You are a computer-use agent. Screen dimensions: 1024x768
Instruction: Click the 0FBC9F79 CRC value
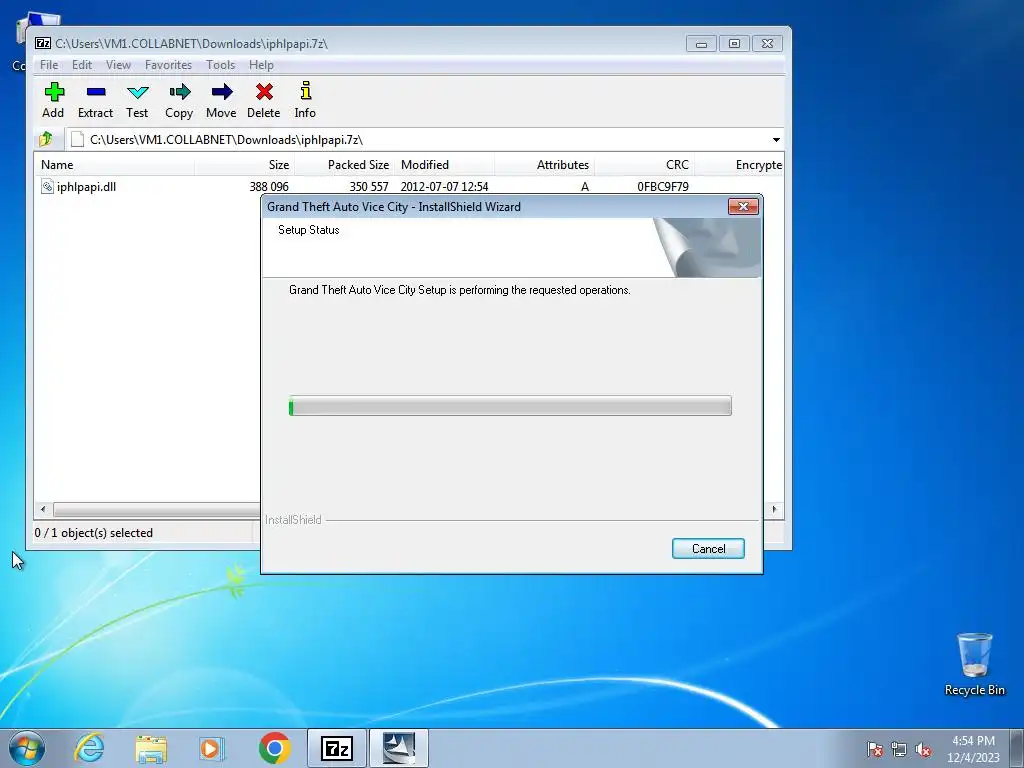coord(663,187)
